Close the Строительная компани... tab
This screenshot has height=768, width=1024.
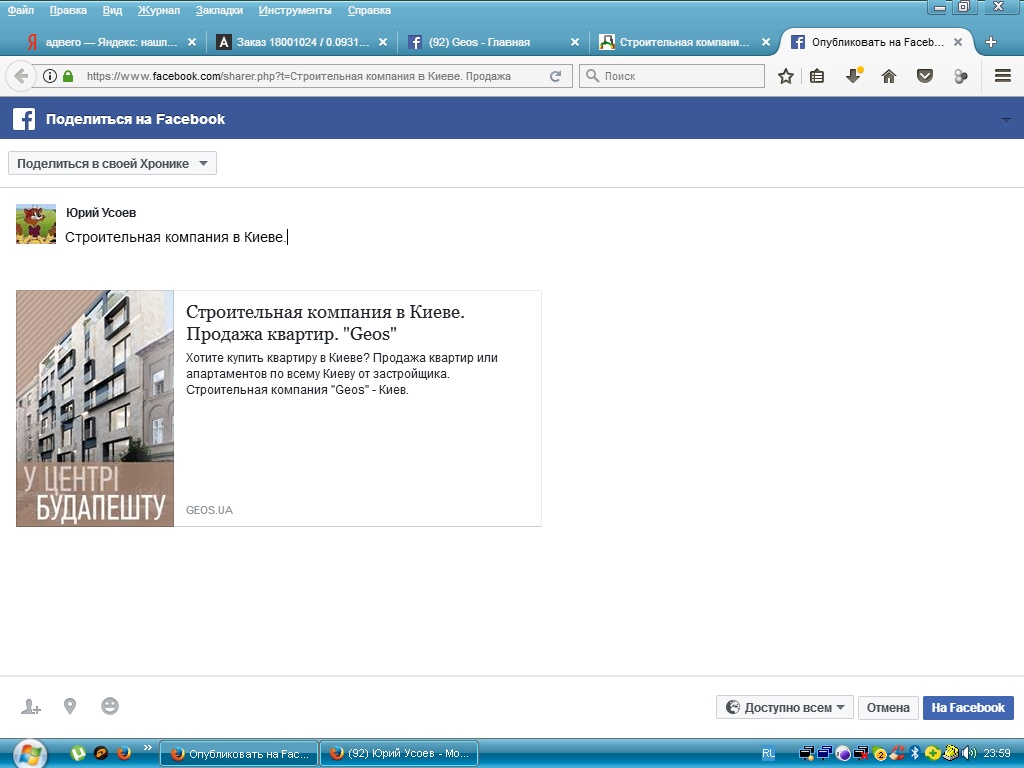click(766, 42)
